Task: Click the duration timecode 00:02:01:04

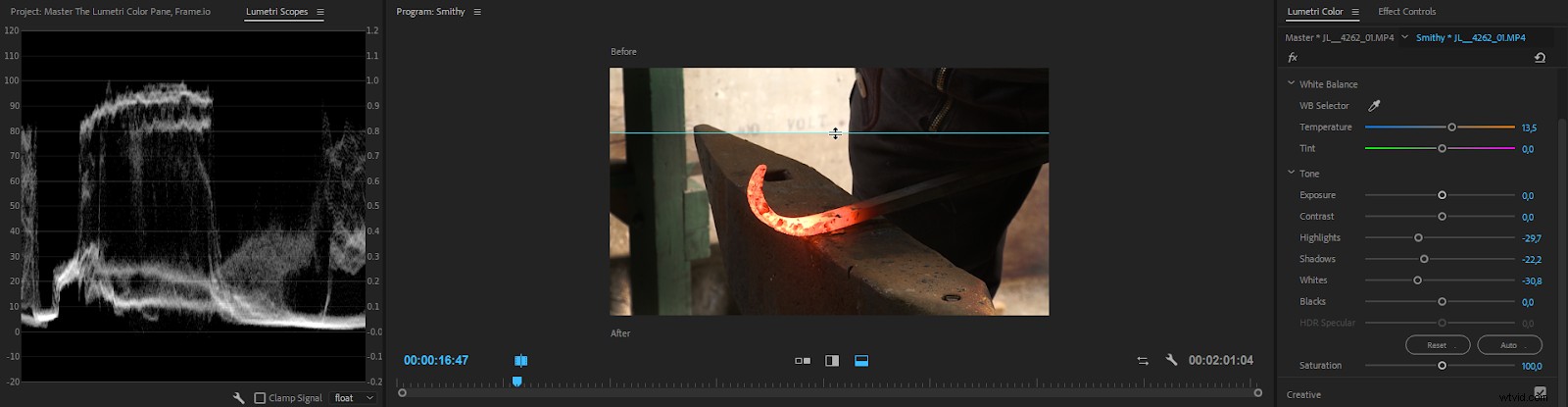Action: coord(1221,361)
